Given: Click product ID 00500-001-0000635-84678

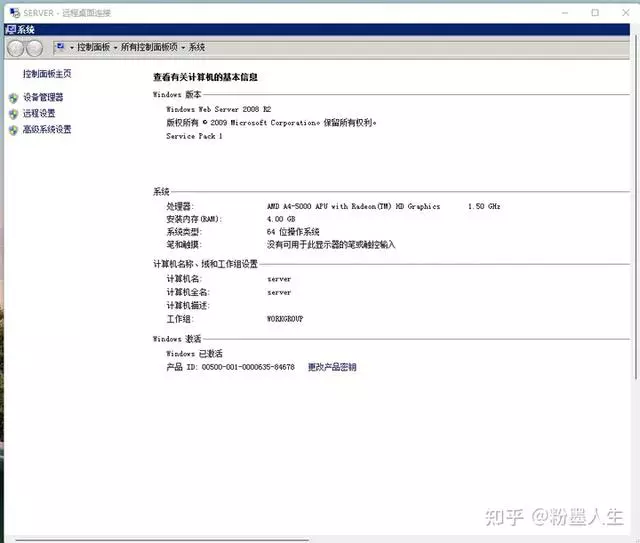Looking at the screenshot, I should 248,367.
